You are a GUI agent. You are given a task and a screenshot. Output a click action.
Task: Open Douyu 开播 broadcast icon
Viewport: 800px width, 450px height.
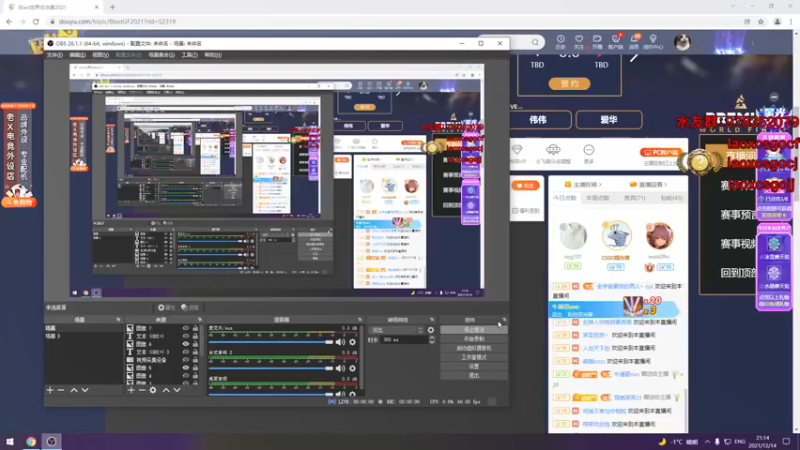coord(597,42)
